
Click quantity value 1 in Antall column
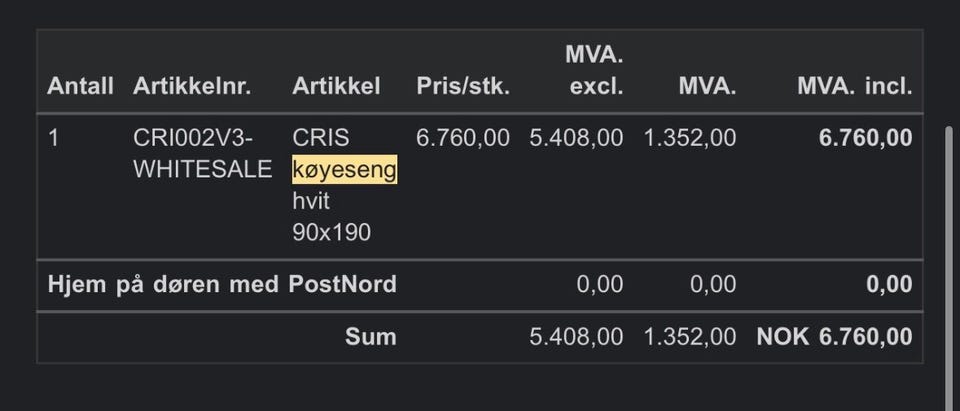point(54,138)
